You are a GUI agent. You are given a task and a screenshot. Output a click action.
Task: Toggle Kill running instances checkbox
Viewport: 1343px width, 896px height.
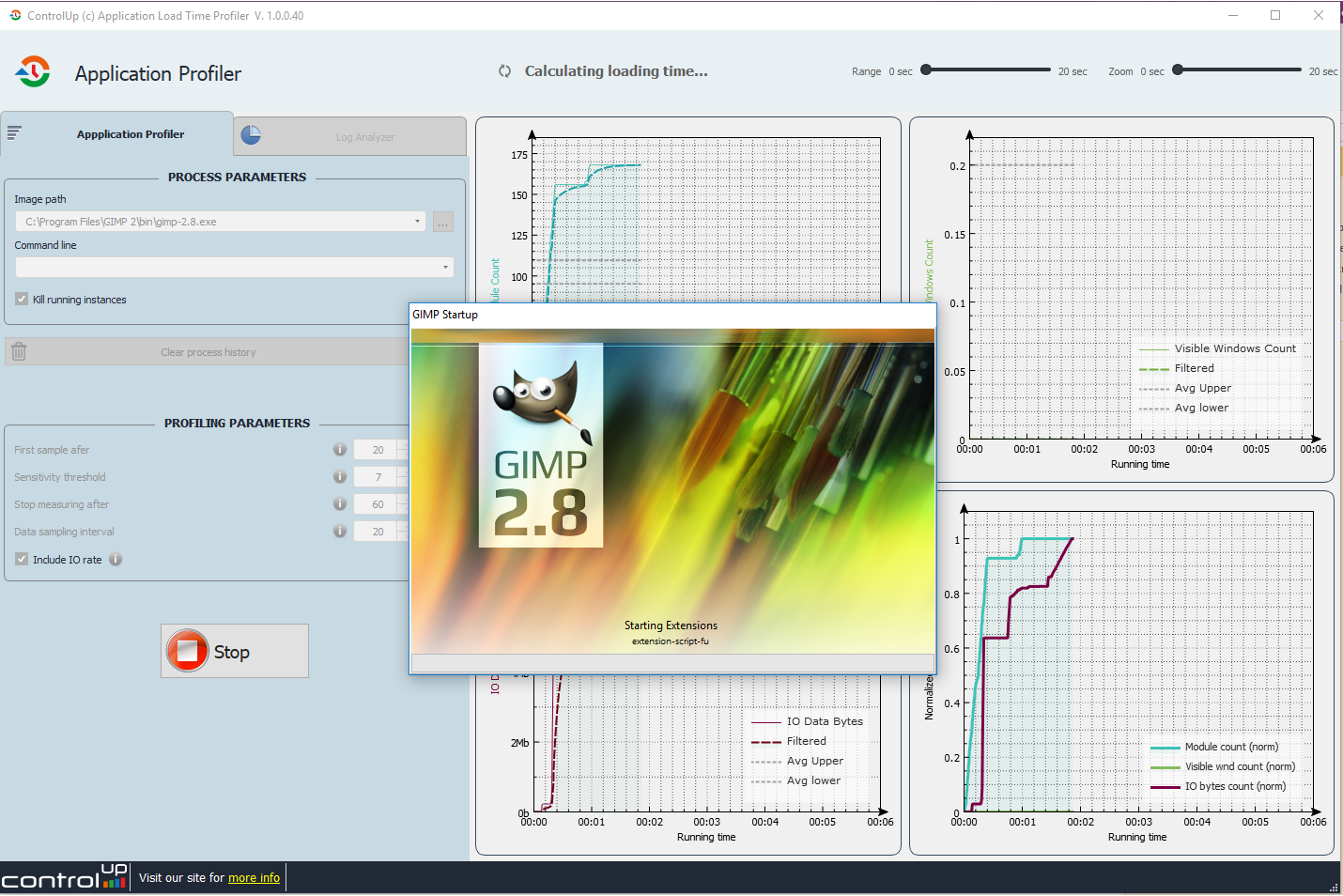tap(22, 300)
